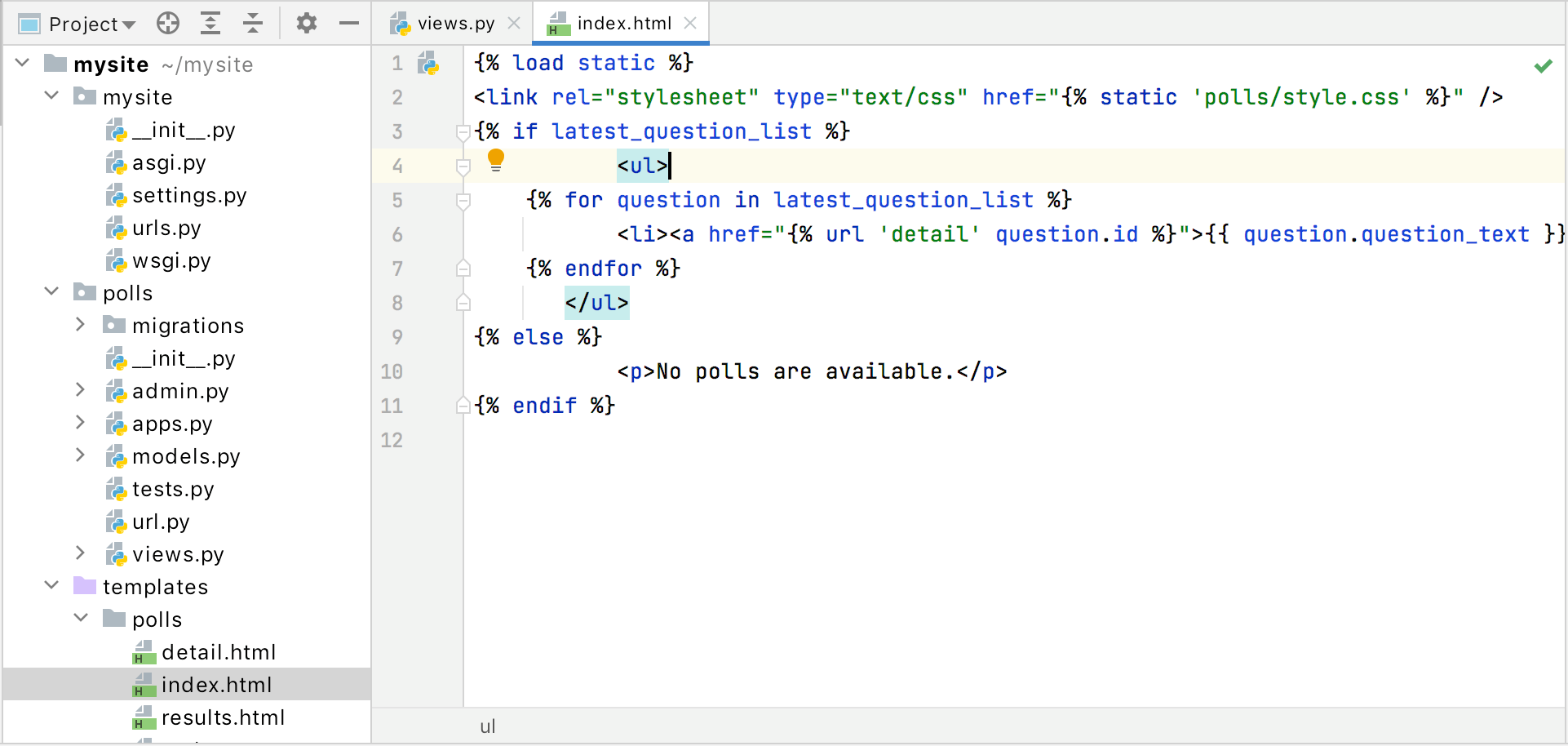The image size is (1568, 746).
Task: Open the Project tool window settings gear
Action: click(x=306, y=23)
